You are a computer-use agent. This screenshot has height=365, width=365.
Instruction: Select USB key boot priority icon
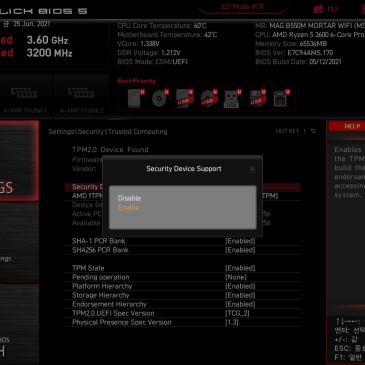pyautogui.click(x=232, y=98)
